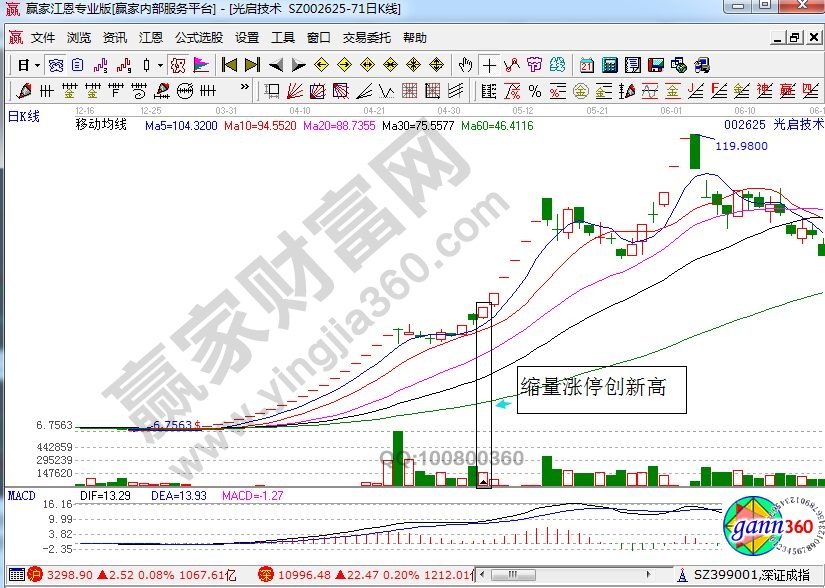The height and width of the screenshot is (588, 825).
Task: Click the black right arrow button
Action: (297, 65)
